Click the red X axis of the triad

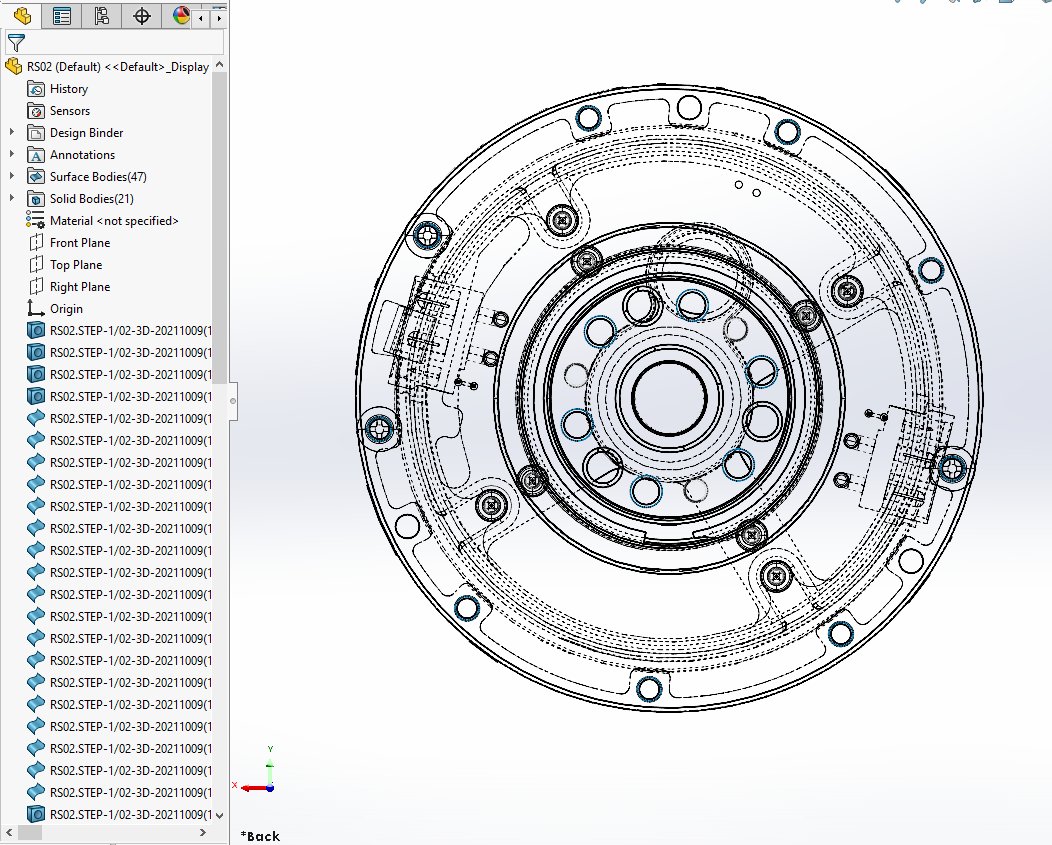point(254,788)
